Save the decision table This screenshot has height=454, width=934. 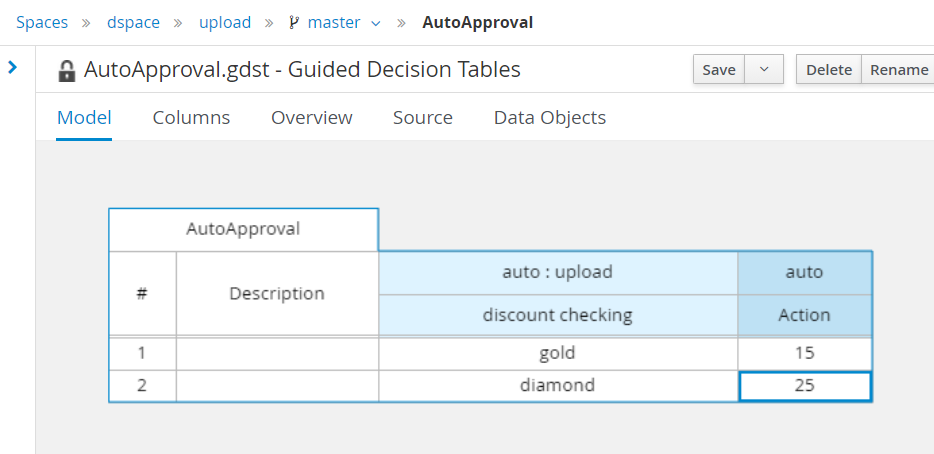click(x=719, y=69)
